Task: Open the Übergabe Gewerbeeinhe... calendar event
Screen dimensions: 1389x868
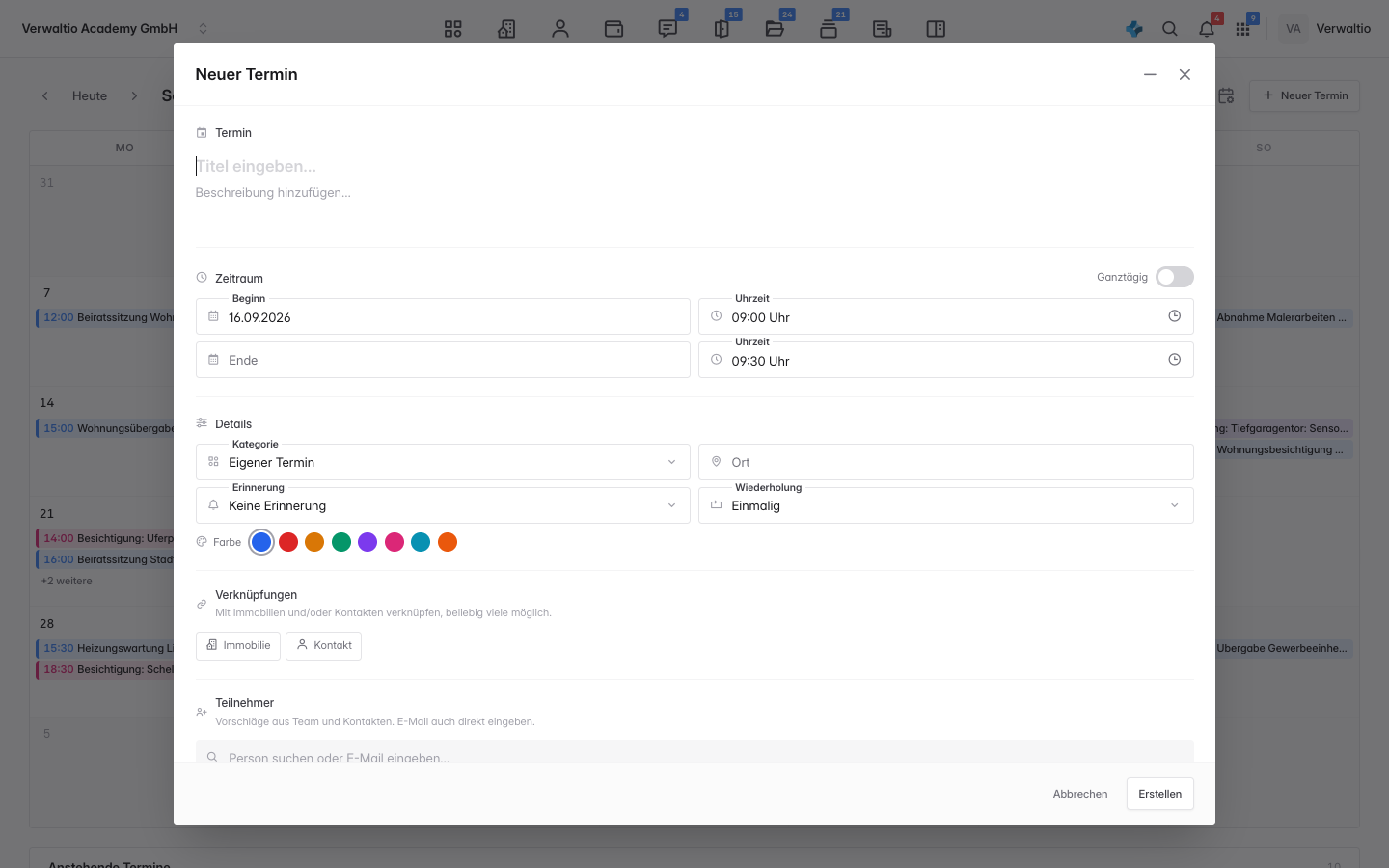Action: 1283,648
